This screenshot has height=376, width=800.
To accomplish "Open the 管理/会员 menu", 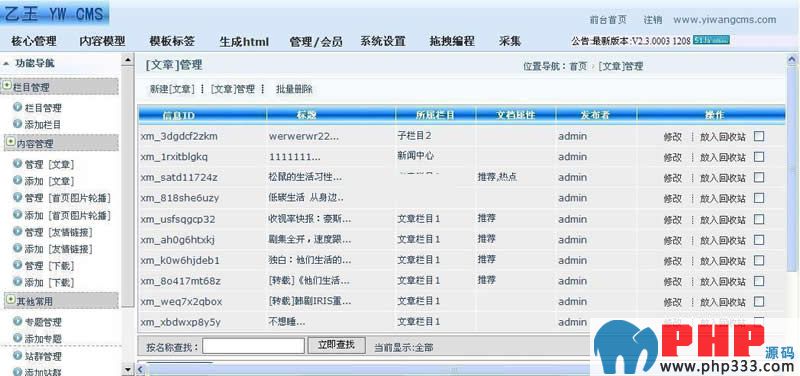I will point(316,42).
